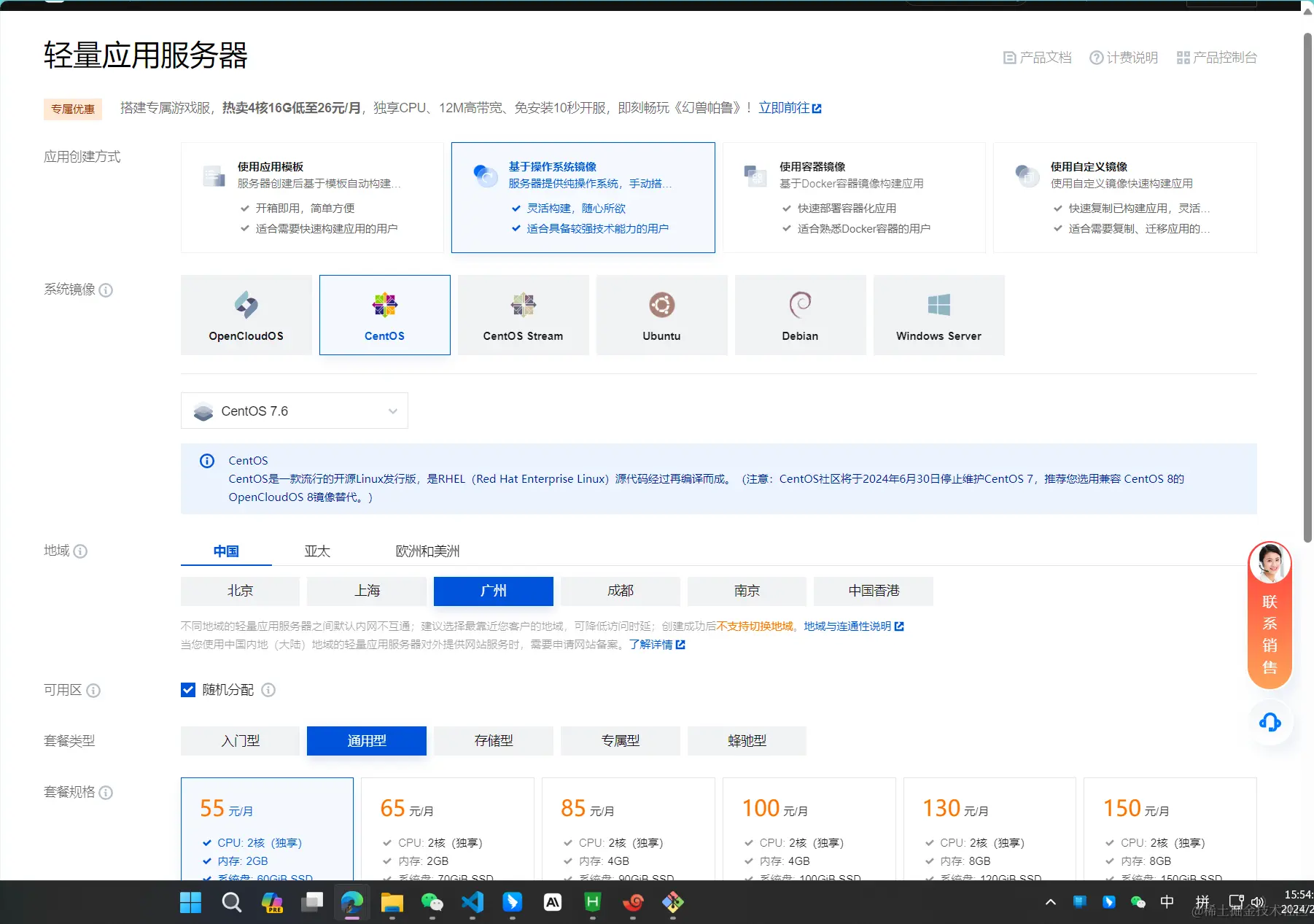1314x924 pixels.
Task: Open the 了解详情 filing link
Action: (x=657, y=645)
